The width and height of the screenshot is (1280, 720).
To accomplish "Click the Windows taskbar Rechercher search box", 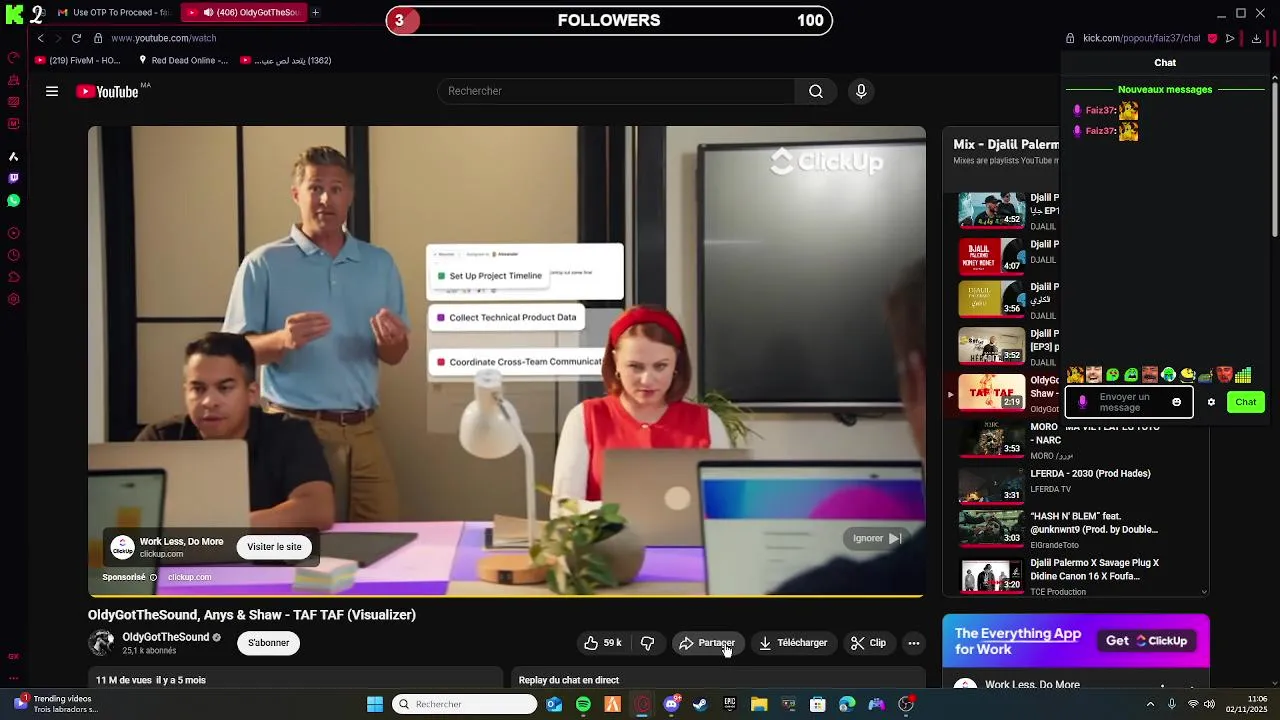I will pyautogui.click(x=464, y=704).
